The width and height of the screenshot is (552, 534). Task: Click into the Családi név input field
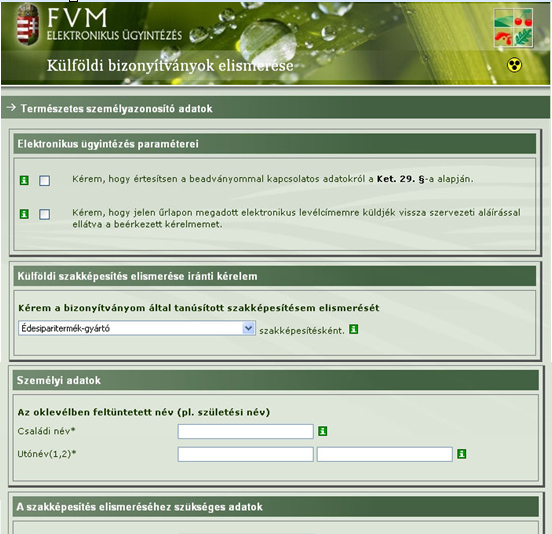245,431
